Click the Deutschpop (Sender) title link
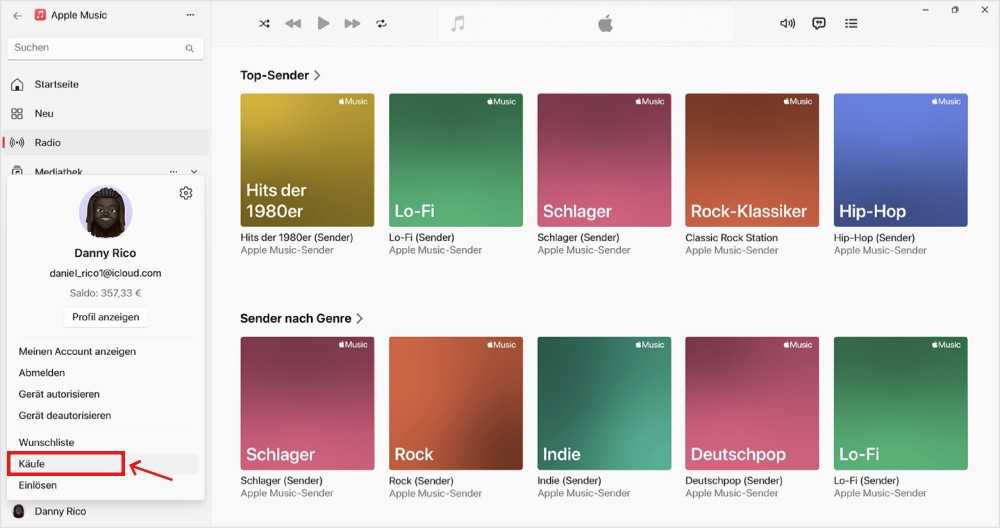1000x528 pixels. [x=733, y=481]
